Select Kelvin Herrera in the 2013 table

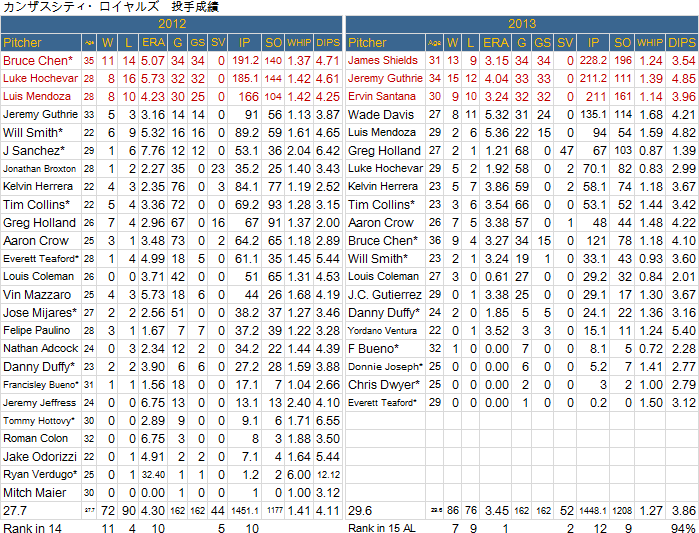[383, 186]
